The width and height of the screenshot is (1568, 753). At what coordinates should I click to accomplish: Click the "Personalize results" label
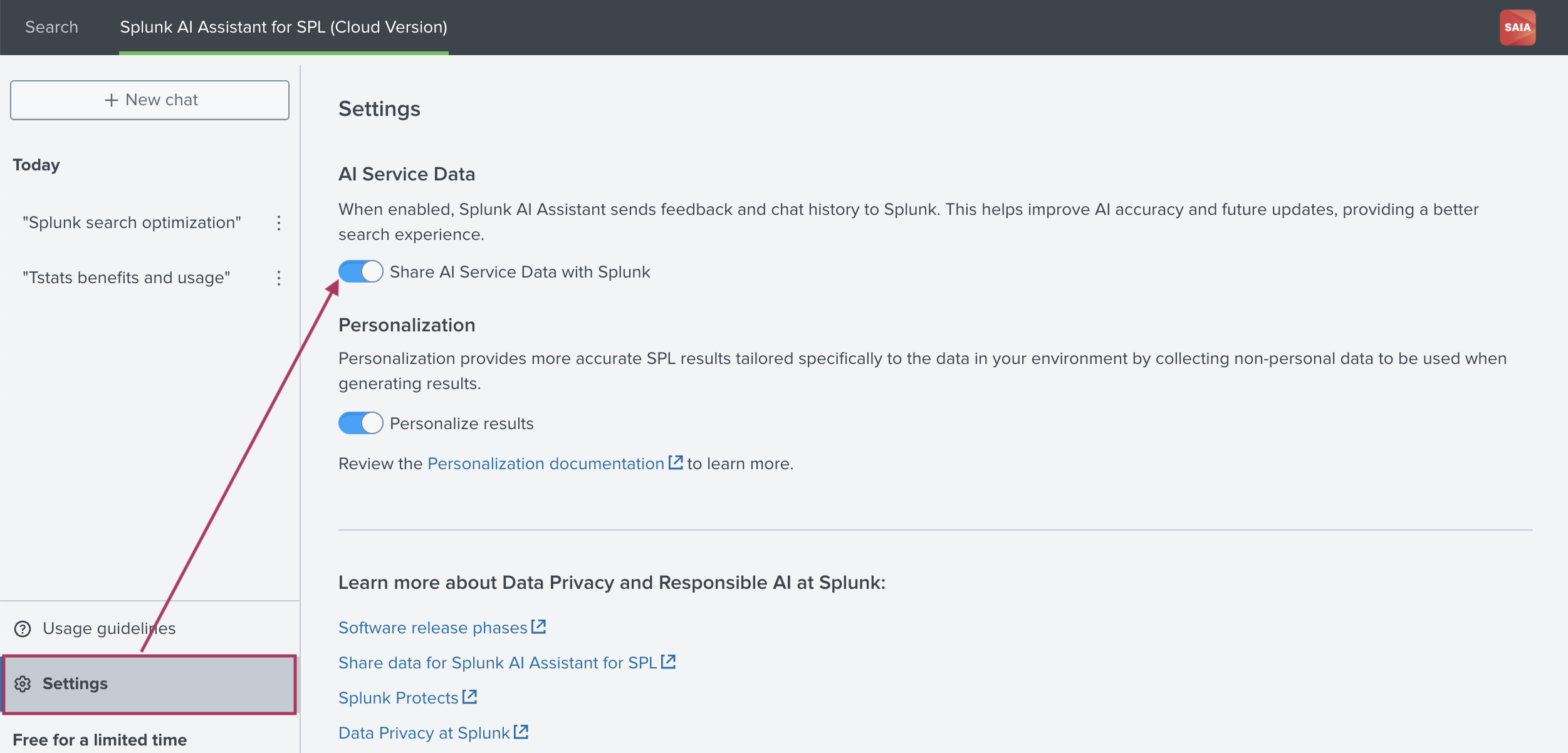(462, 423)
